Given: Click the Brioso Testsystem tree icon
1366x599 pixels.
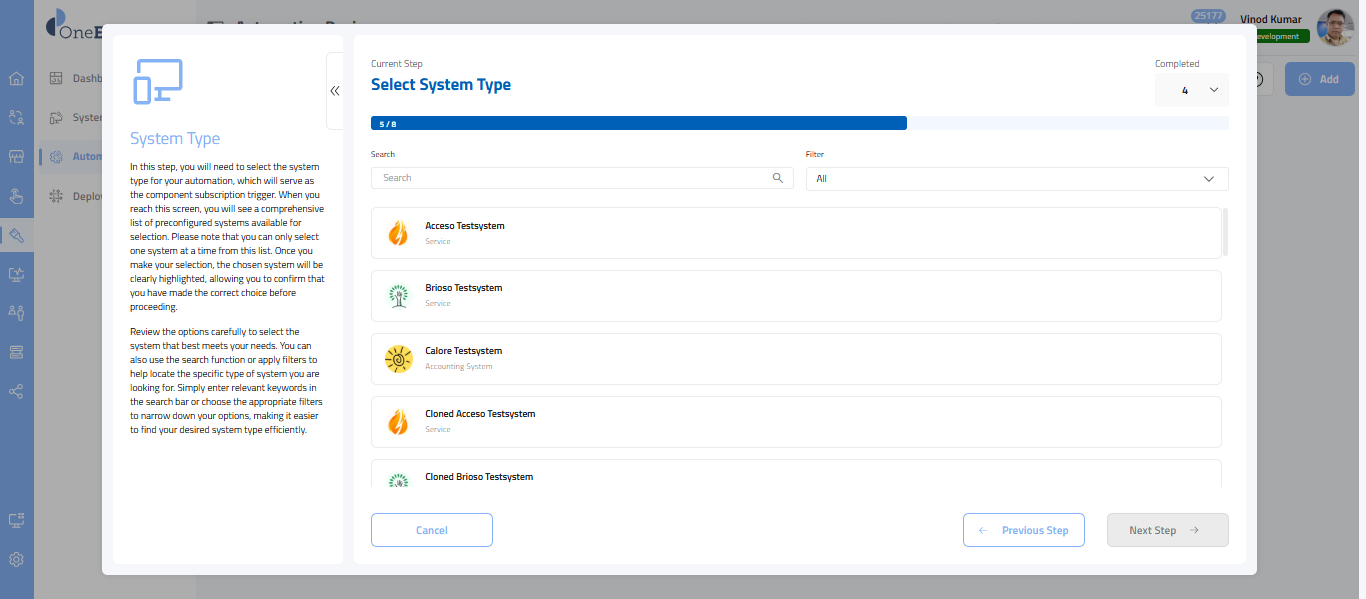Looking at the screenshot, I should tap(398, 296).
